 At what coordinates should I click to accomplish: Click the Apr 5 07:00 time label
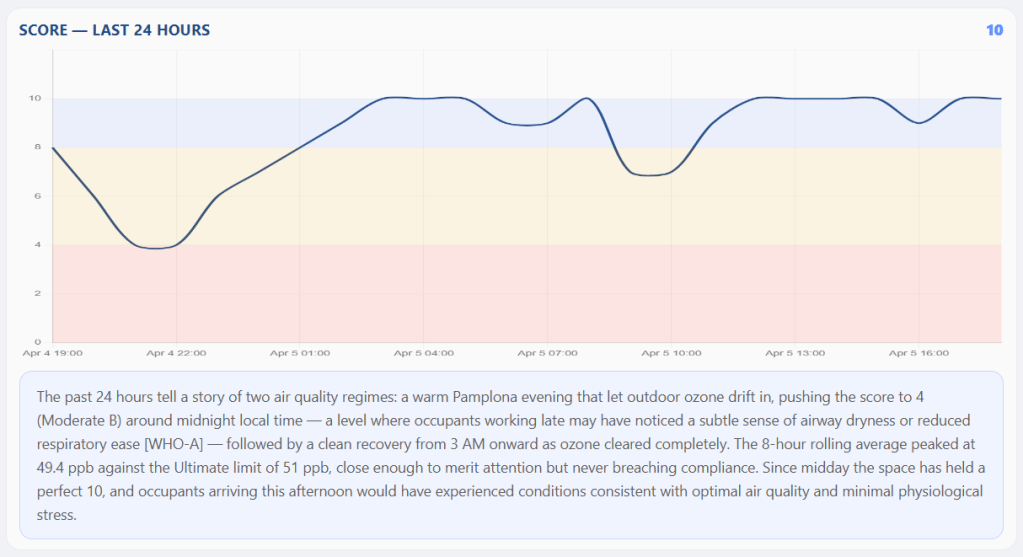click(x=548, y=353)
